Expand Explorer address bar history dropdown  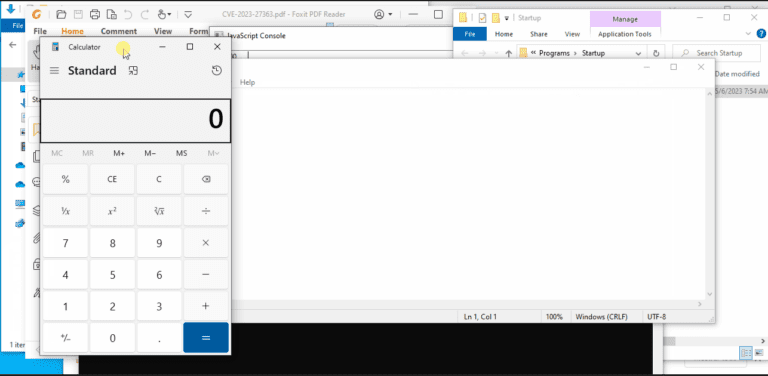coord(638,53)
